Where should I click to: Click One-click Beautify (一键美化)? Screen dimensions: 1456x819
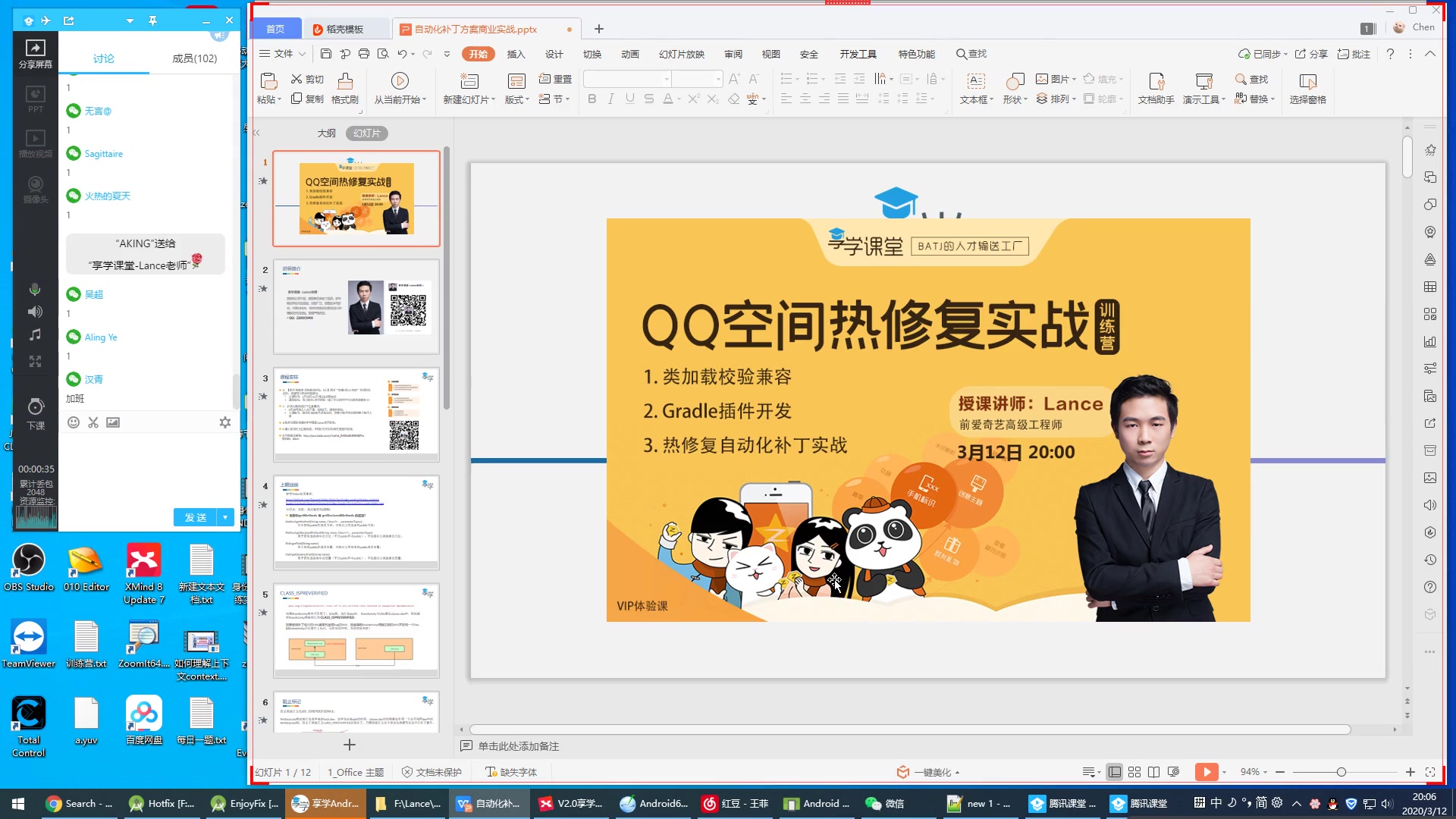tap(928, 772)
